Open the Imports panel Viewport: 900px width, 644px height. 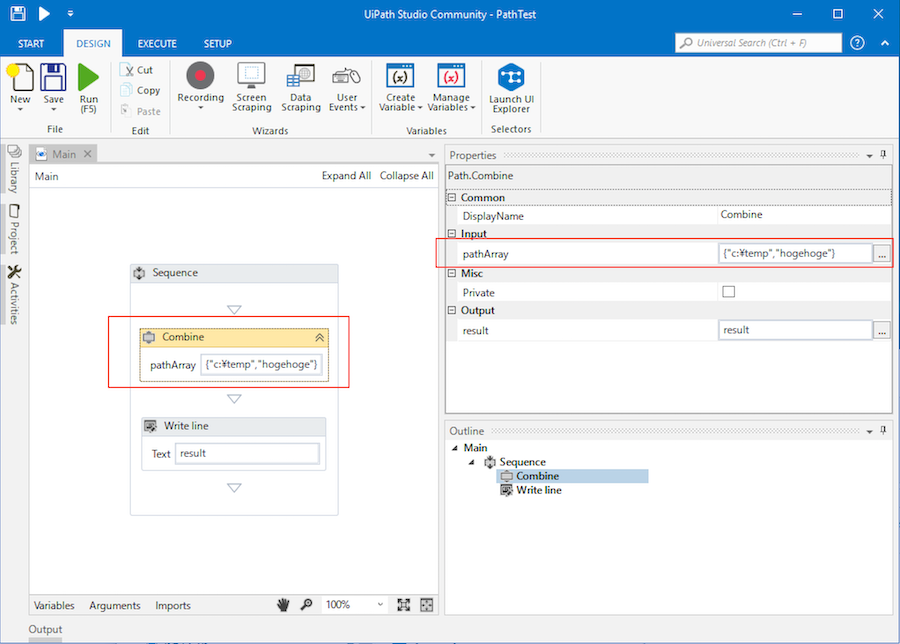click(173, 606)
